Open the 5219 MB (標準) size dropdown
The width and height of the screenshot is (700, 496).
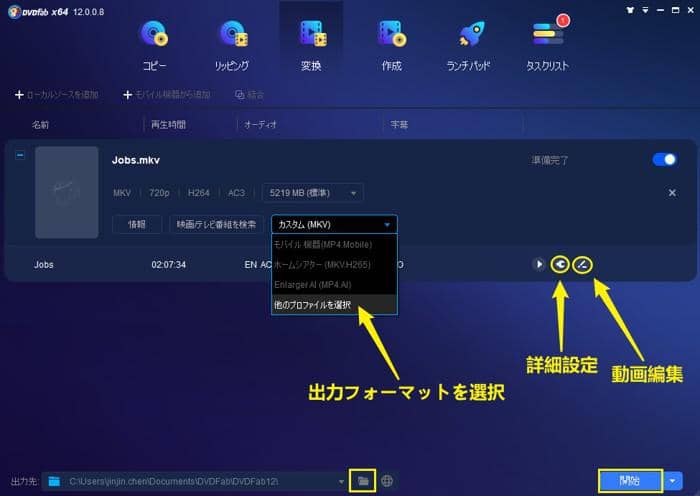[312, 193]
